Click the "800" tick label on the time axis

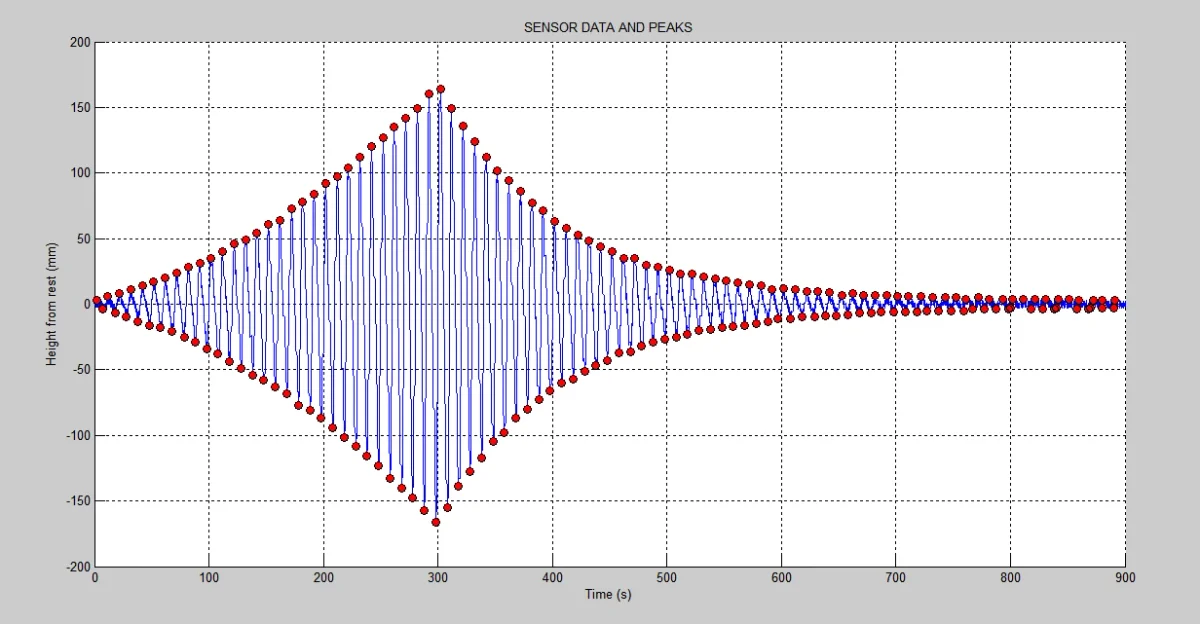tap(1010, 577)
